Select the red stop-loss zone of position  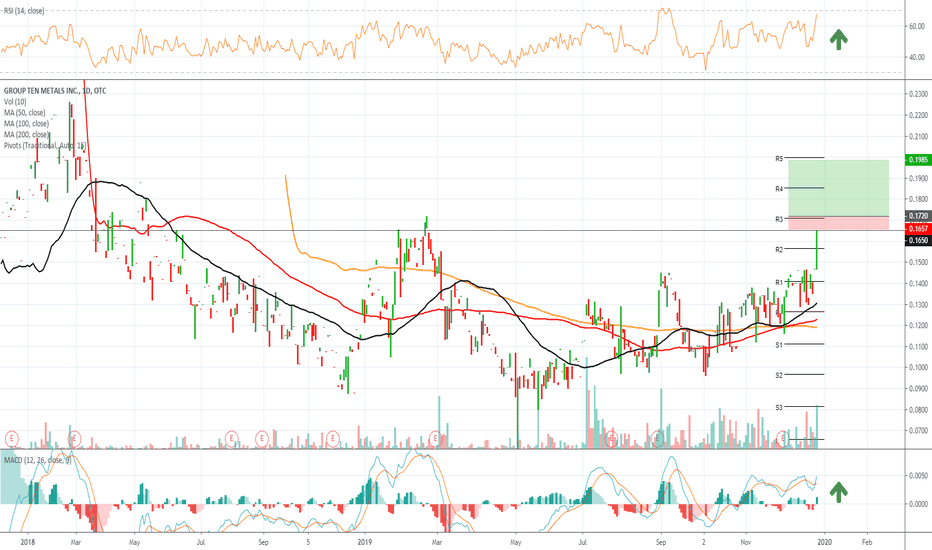point(839,223)
